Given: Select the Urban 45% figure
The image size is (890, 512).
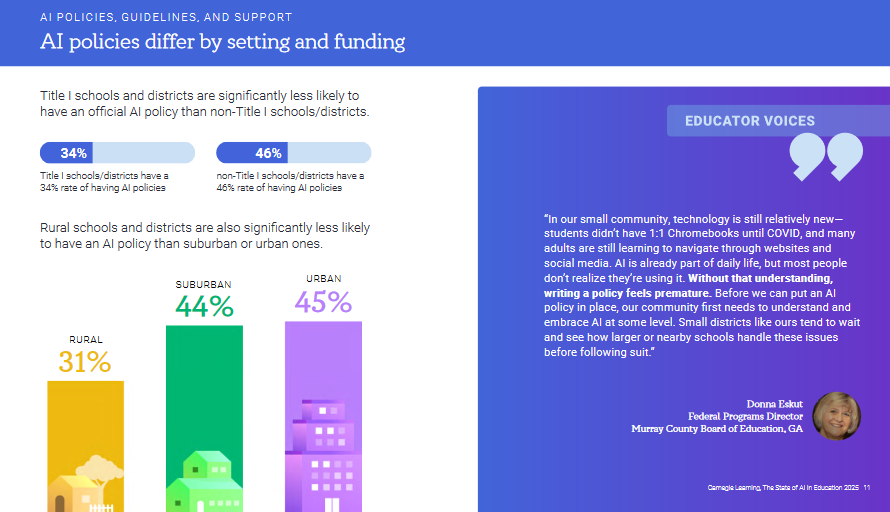Looking at the screenshot, I should pyautogui.click(x=323, y=301).
